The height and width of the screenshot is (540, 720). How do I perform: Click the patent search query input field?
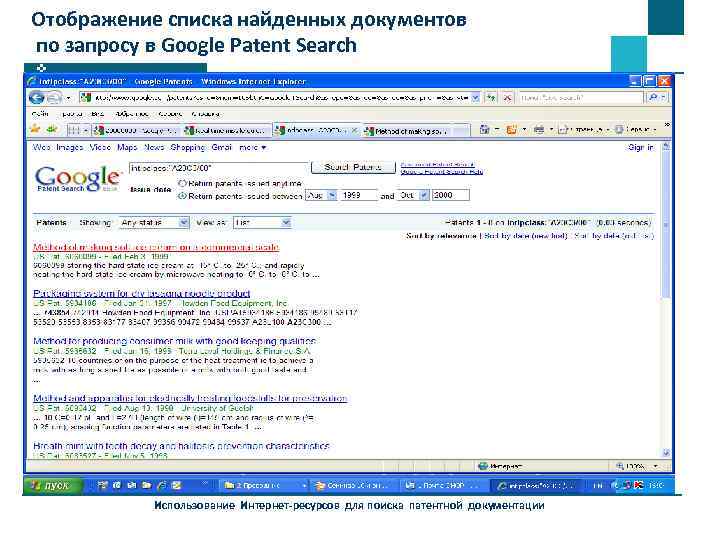point(218,168)
